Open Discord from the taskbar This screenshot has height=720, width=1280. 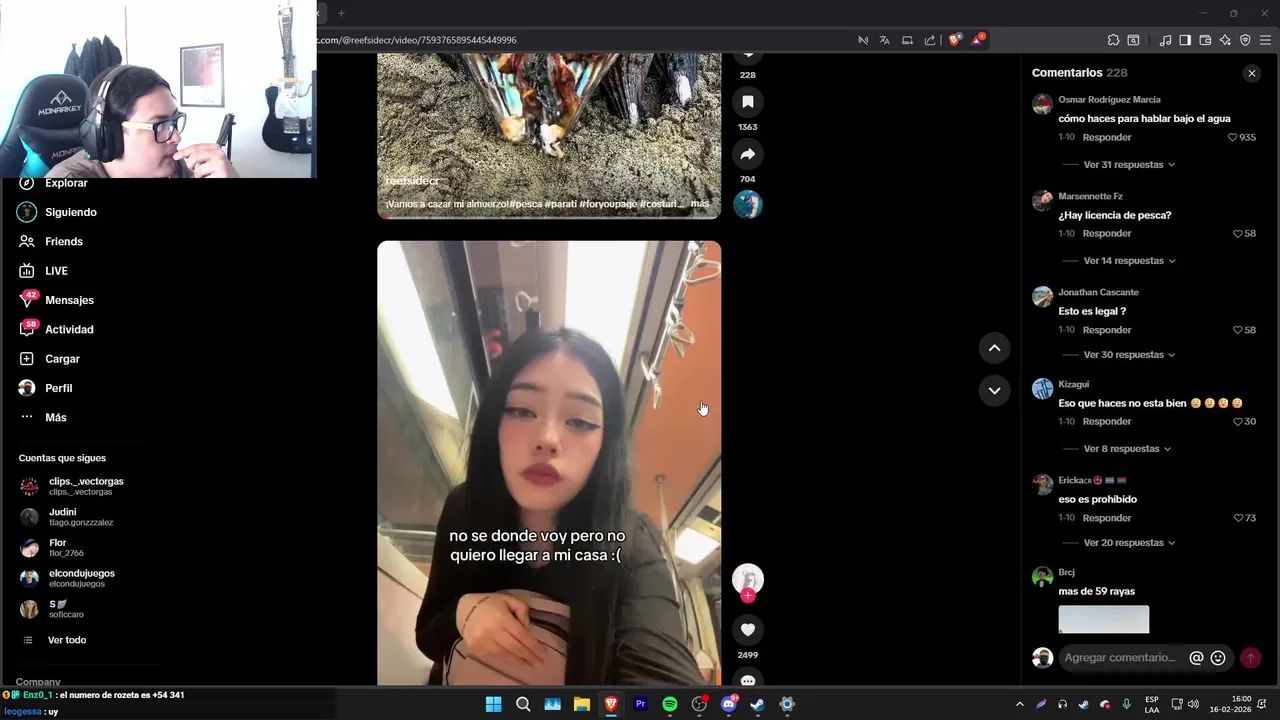[x=729, y=704]
